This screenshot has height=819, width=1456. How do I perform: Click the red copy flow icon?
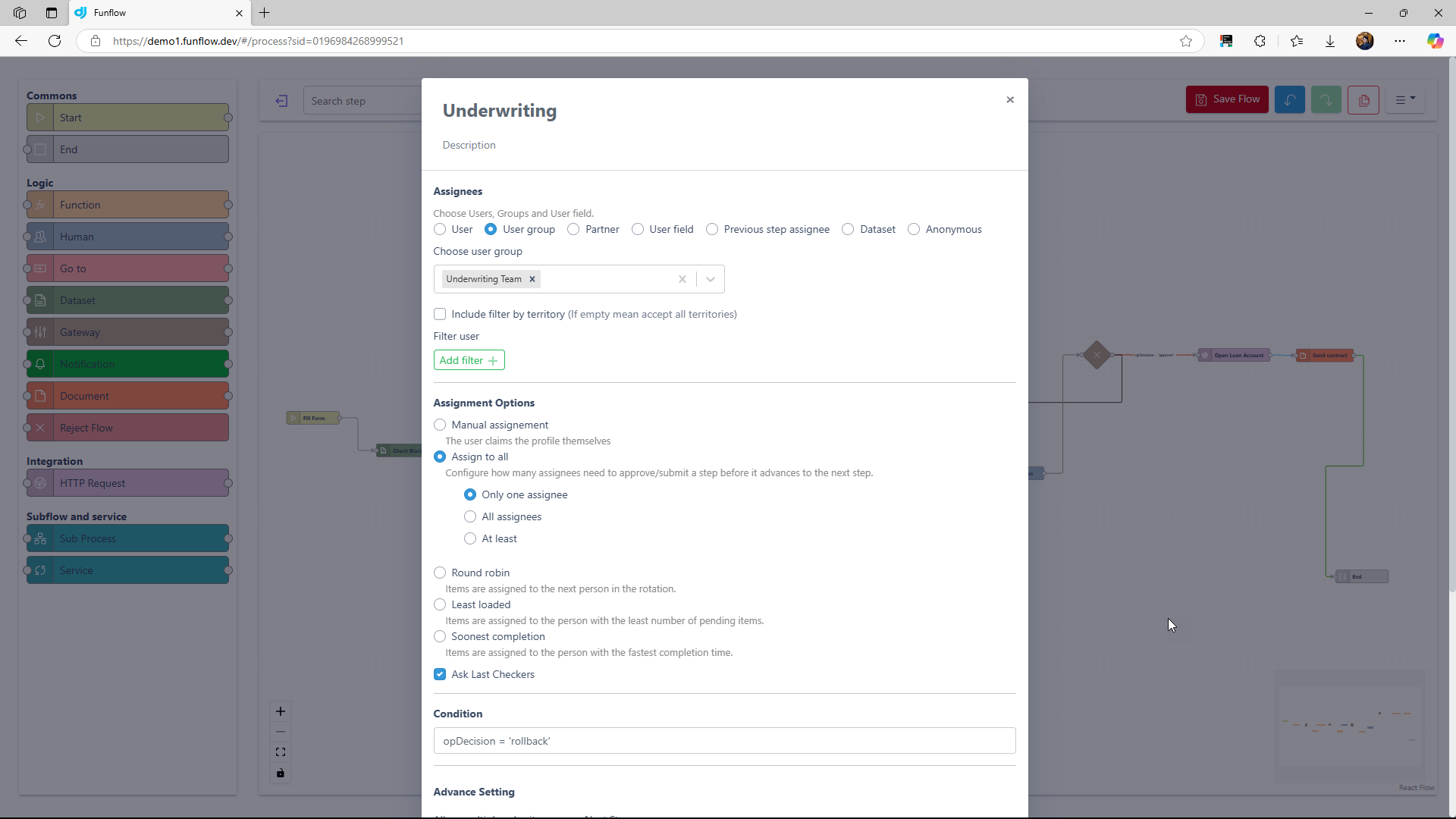click(1363, 99)
